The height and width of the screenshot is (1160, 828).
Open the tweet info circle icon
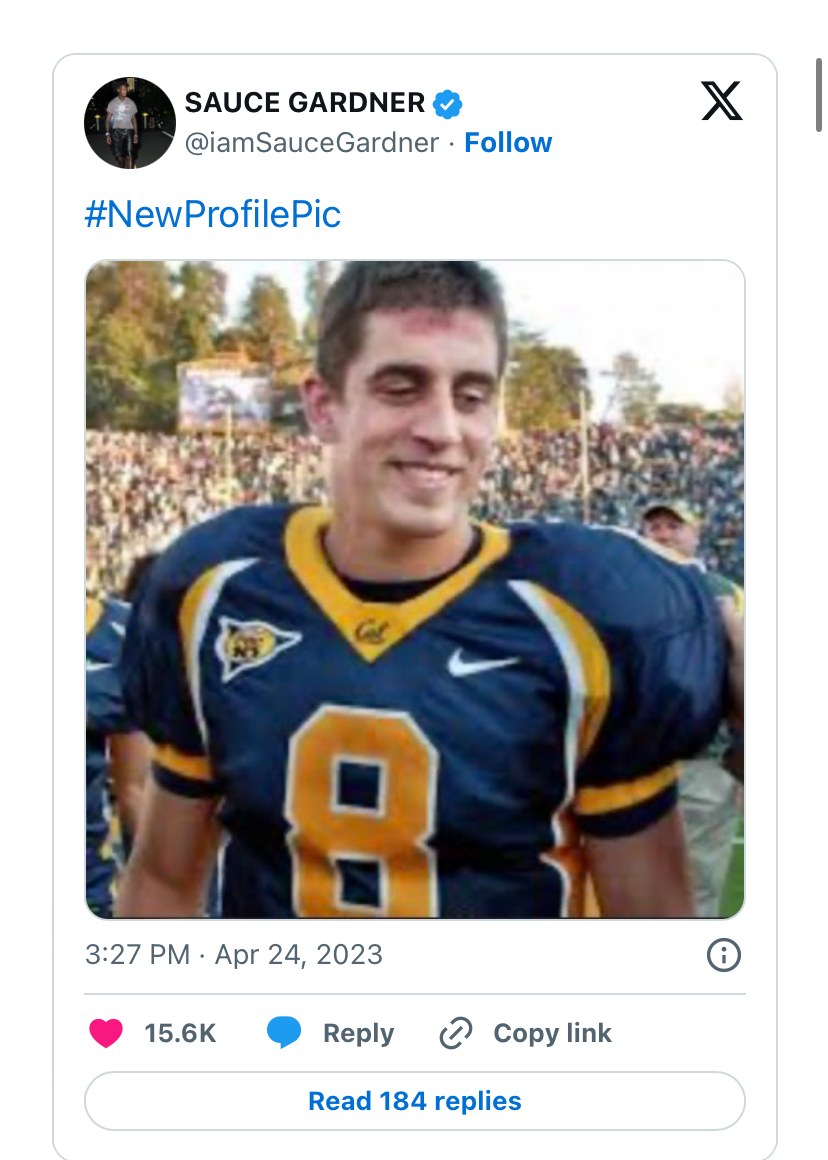click(x=723, y=956)
